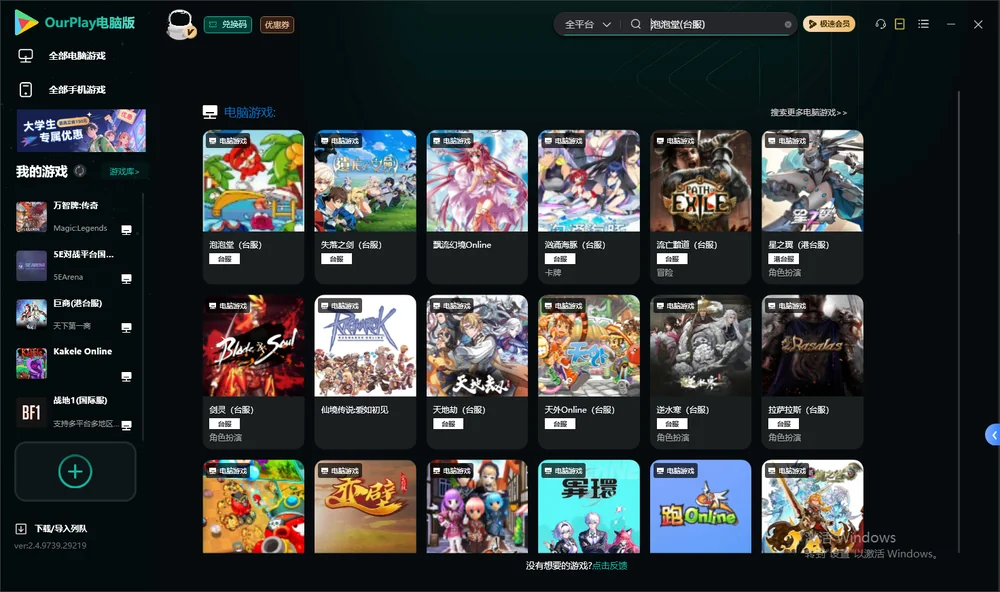Open the 大学生专属优惠 banner
1000x592 pixels.
coord(81,131)
